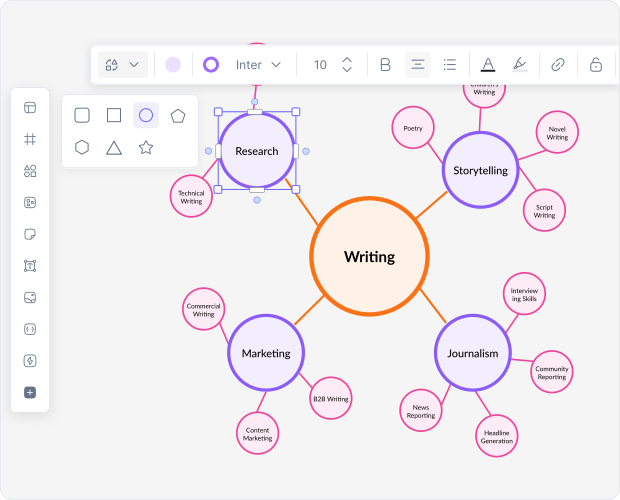Click the connector dot left of Research

[x=208, y=151]
